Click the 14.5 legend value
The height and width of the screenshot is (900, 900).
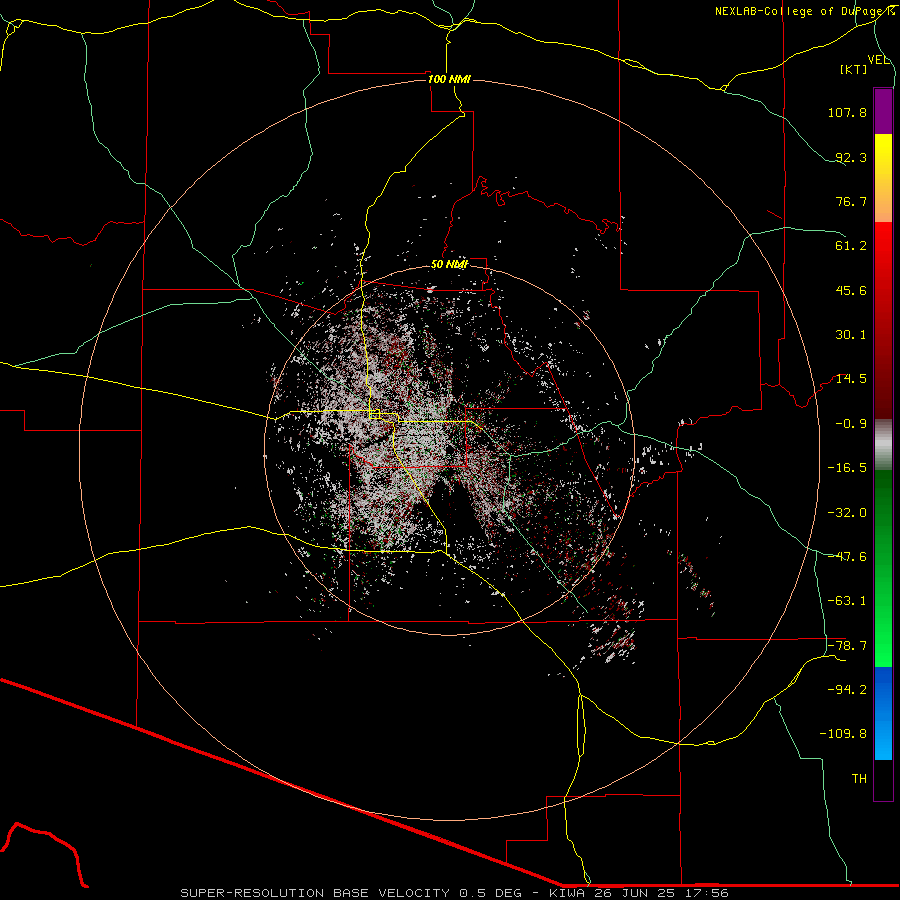pos(851,379)
